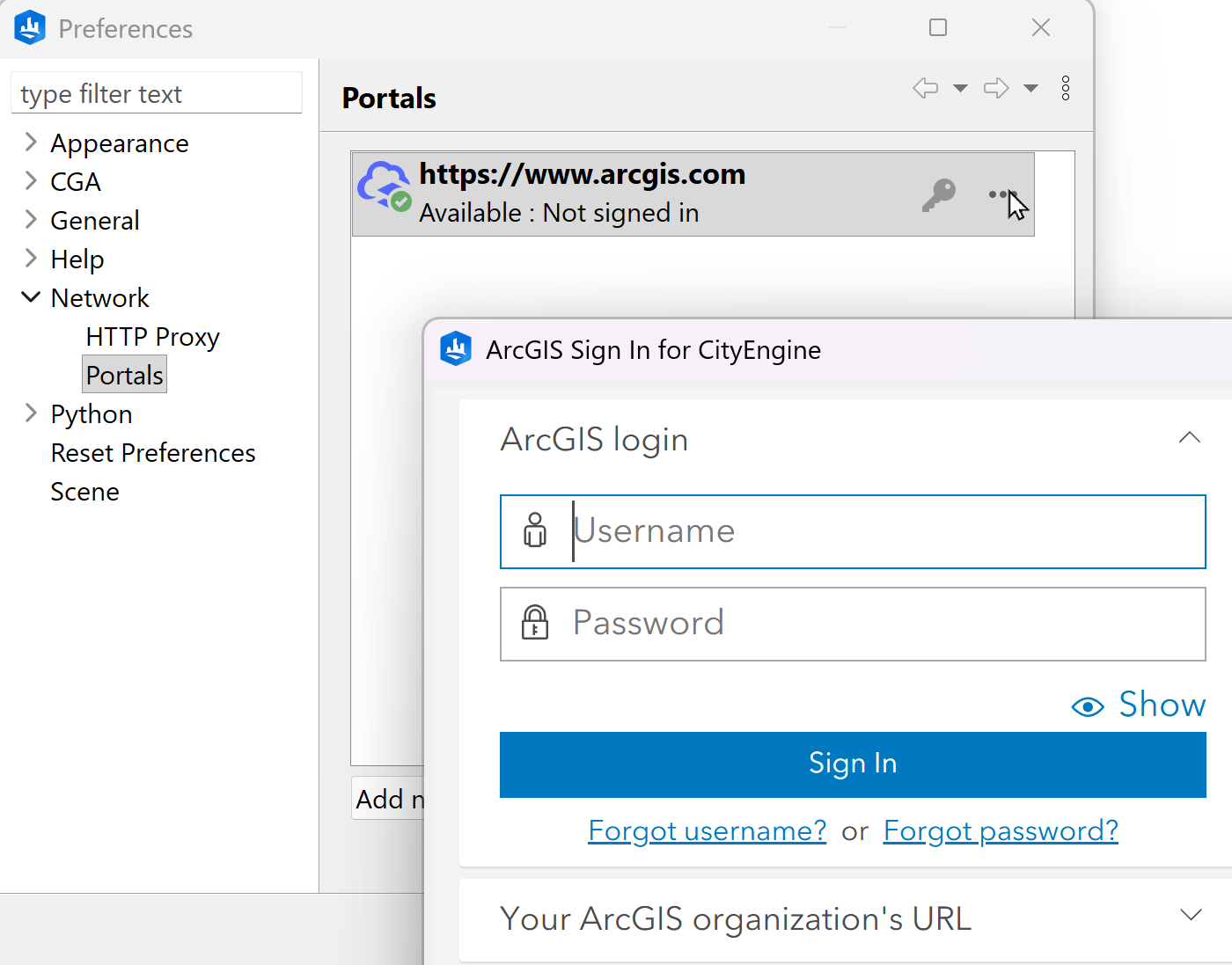This screenshot has height=965, width=1232.
Task: Click the Forgot username? link
Action: click(x=708, y=830)
